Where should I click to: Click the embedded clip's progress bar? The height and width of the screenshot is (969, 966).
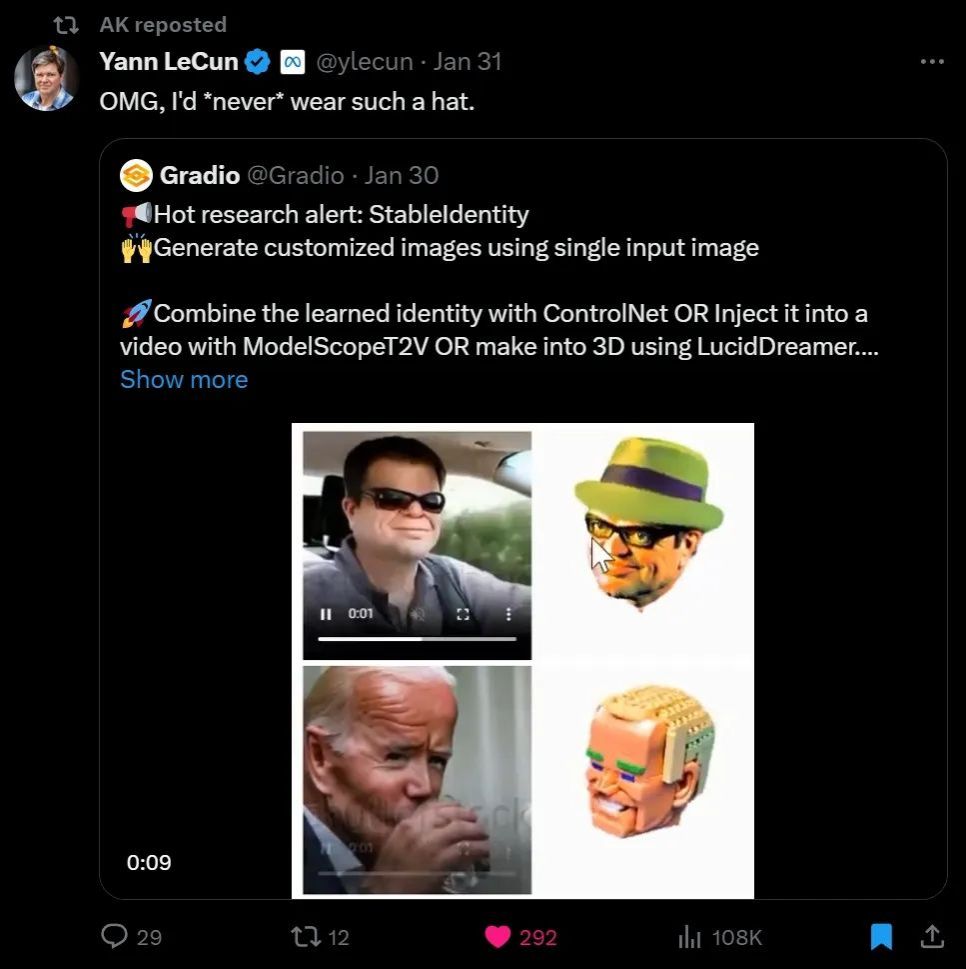pyautogui.click(x=417, y=638)
